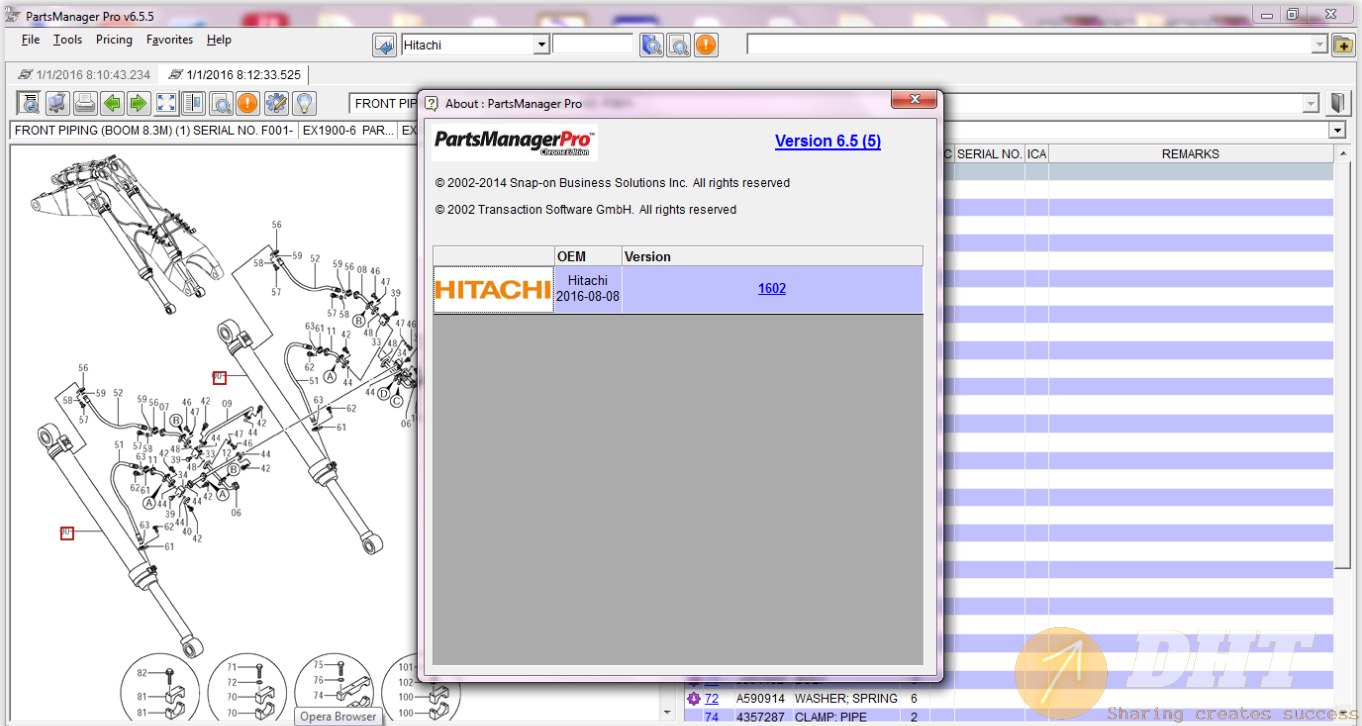Click the Transaction Software GmbH copyright line
The image size is (1362, 726).
point(586,210)
